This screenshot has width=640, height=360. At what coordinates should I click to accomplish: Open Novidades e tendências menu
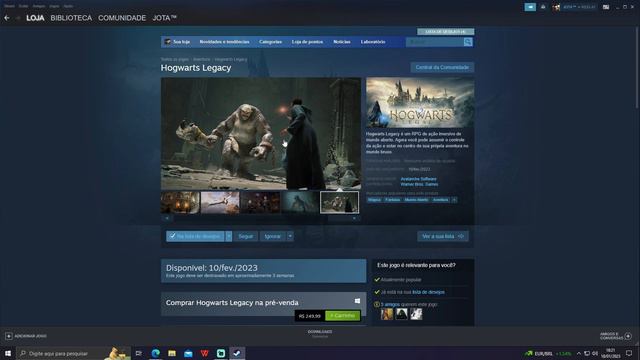tap(224, 42)
